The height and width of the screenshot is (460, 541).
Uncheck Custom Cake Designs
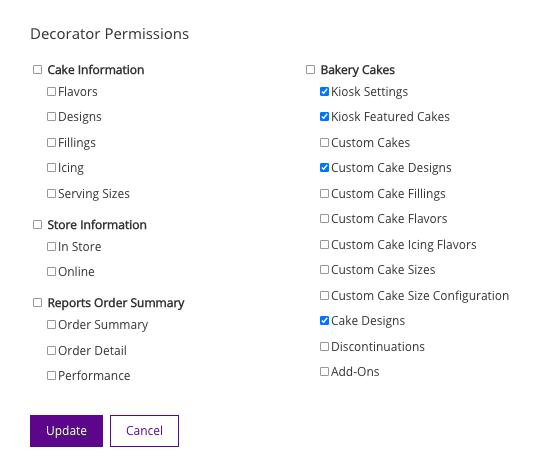pos(324,168)
